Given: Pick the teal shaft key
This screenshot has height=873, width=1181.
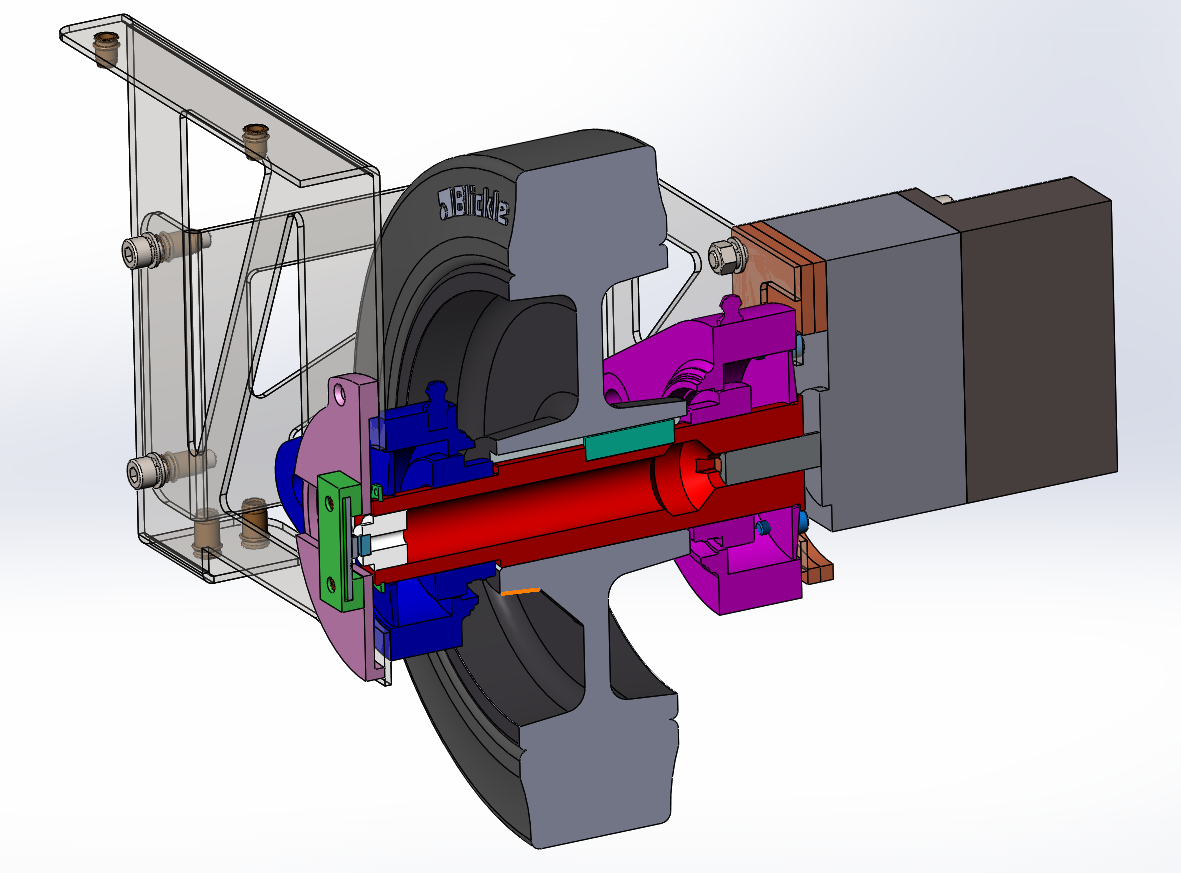Looking at the screenshot, I should (x=629, y=440).
